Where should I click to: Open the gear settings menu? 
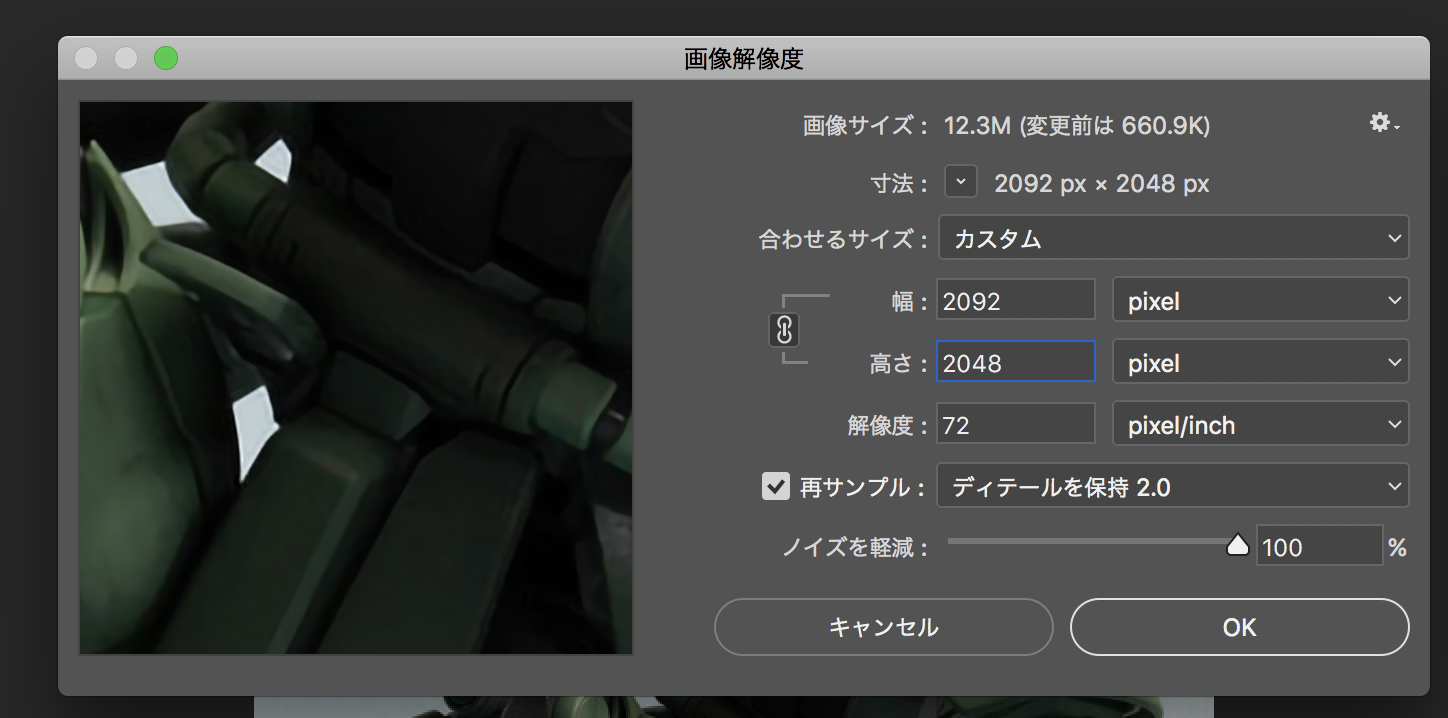point(1383,123)
